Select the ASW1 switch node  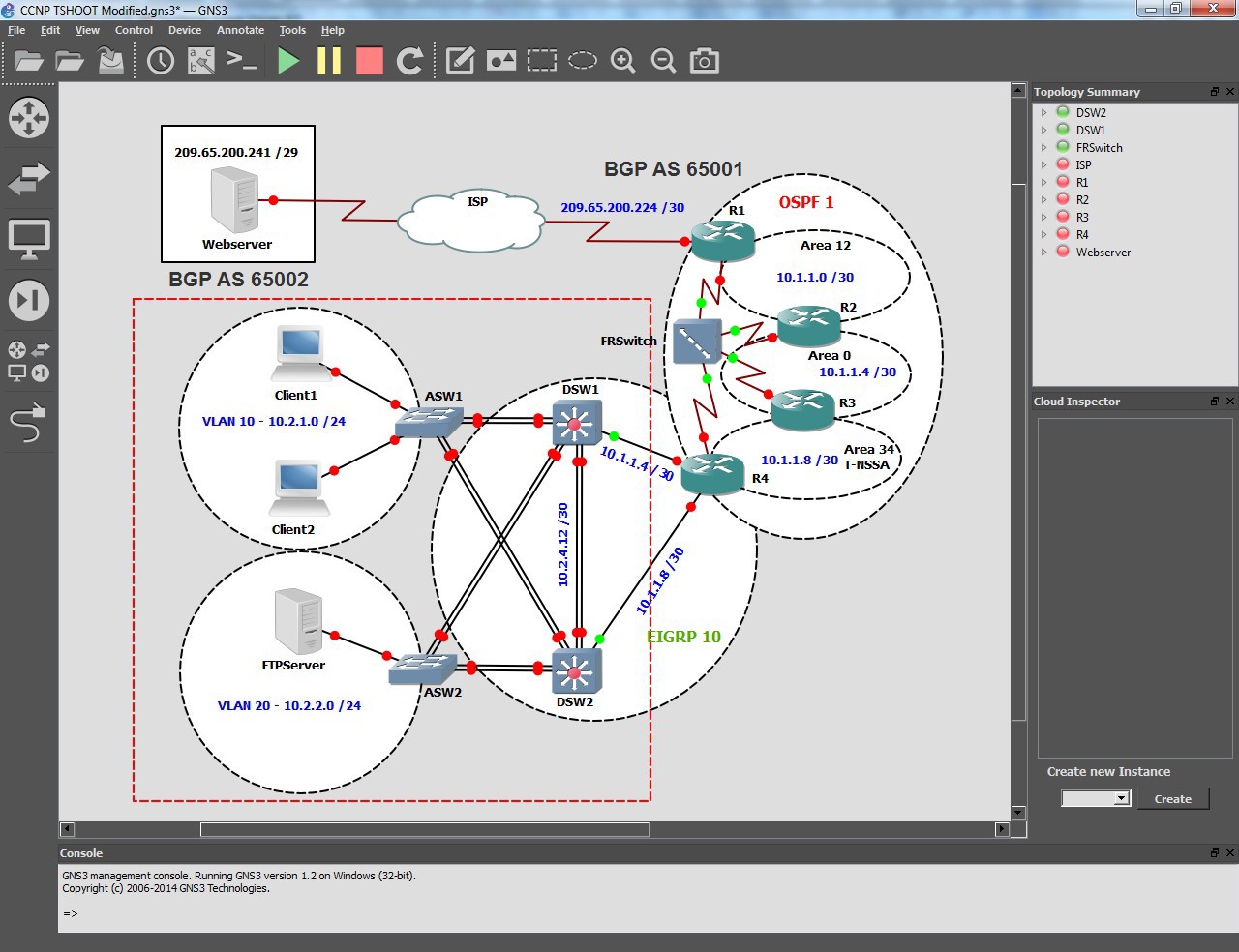430,420
